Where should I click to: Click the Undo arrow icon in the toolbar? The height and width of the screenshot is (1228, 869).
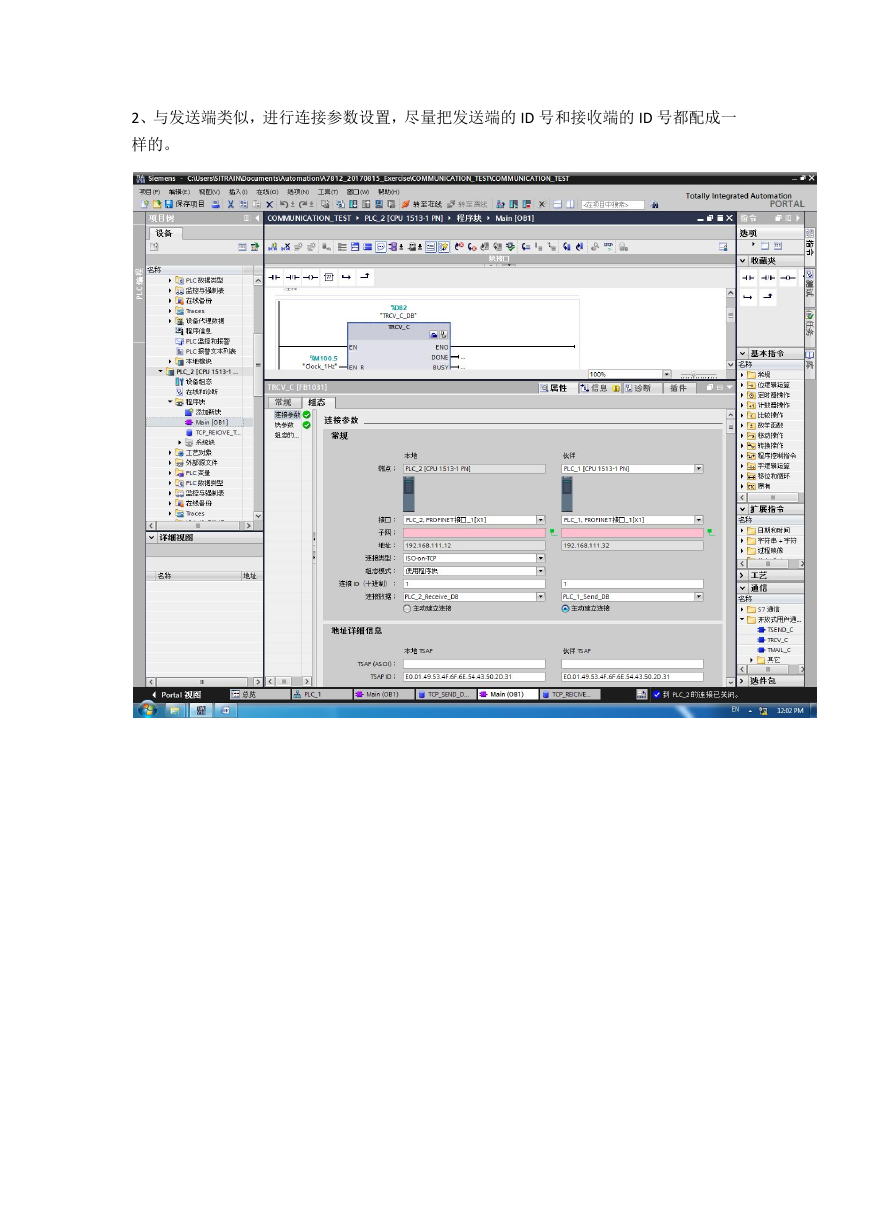(x=284, y=203)
